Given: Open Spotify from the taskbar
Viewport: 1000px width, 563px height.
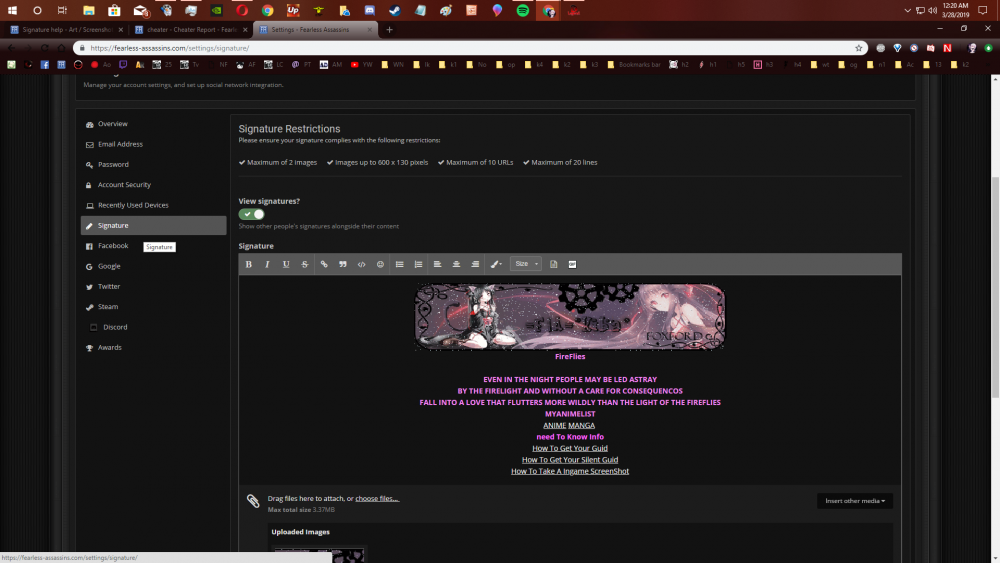Looking at the screenshot, I should coord(522,10).
